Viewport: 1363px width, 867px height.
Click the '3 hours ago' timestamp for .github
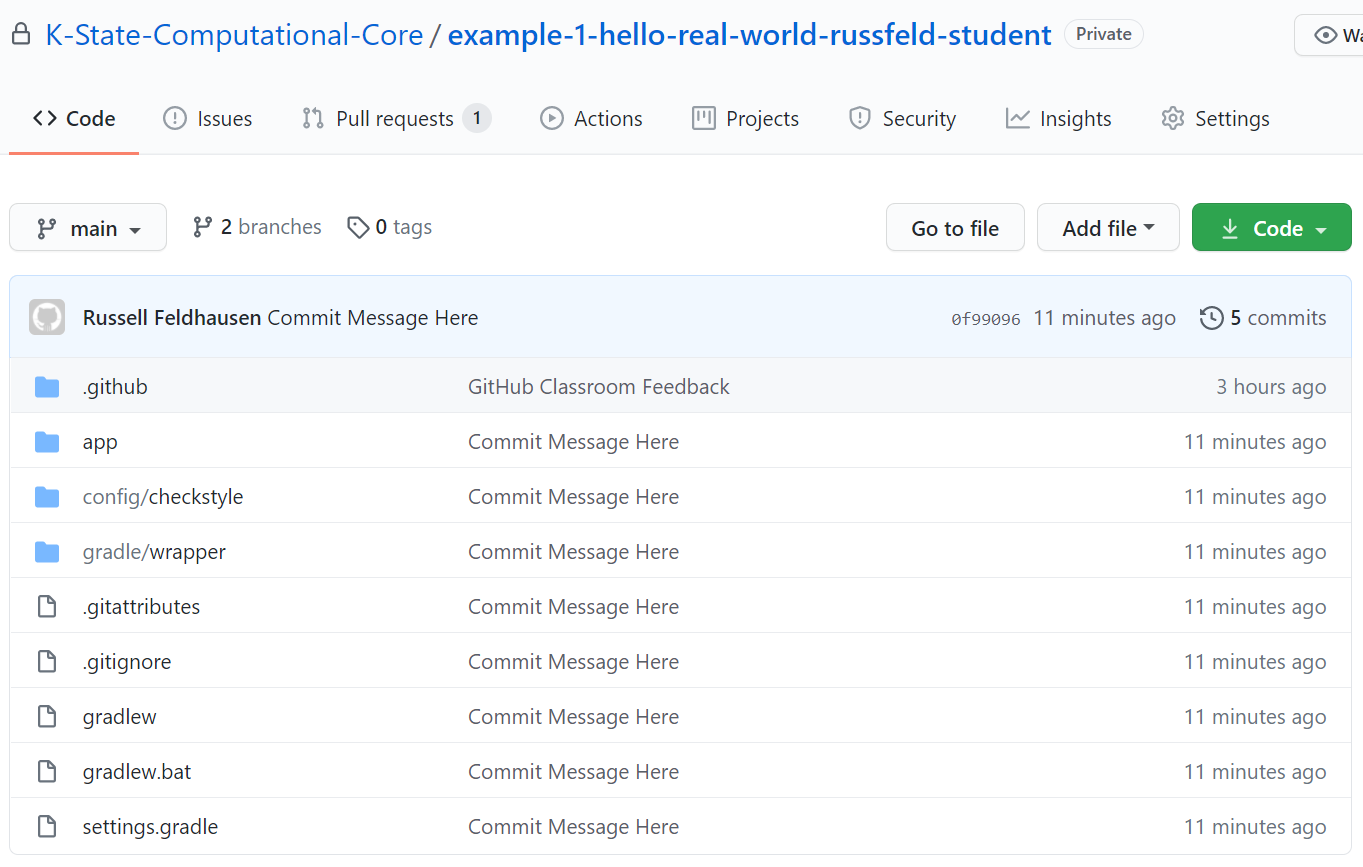tap(1271, 387)
